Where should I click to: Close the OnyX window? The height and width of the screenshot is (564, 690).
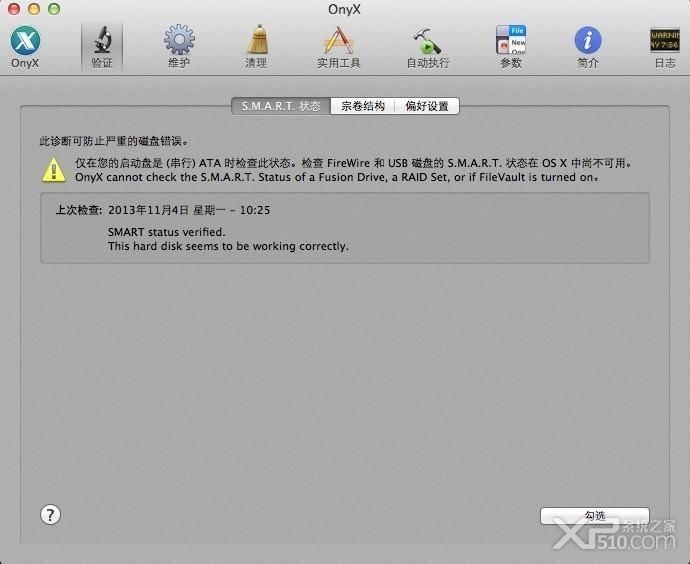coord(14,9)
